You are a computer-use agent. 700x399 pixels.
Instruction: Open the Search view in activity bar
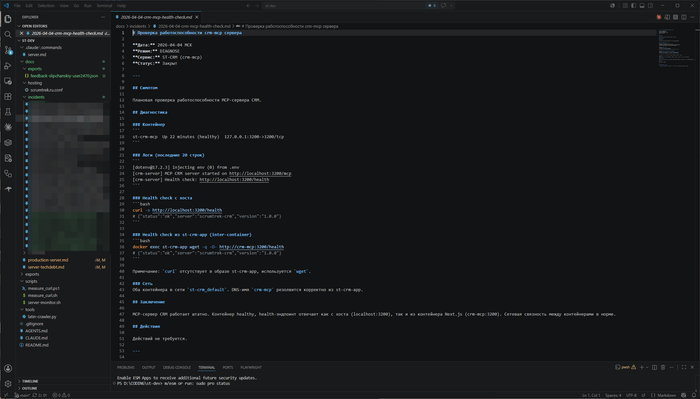8,34
